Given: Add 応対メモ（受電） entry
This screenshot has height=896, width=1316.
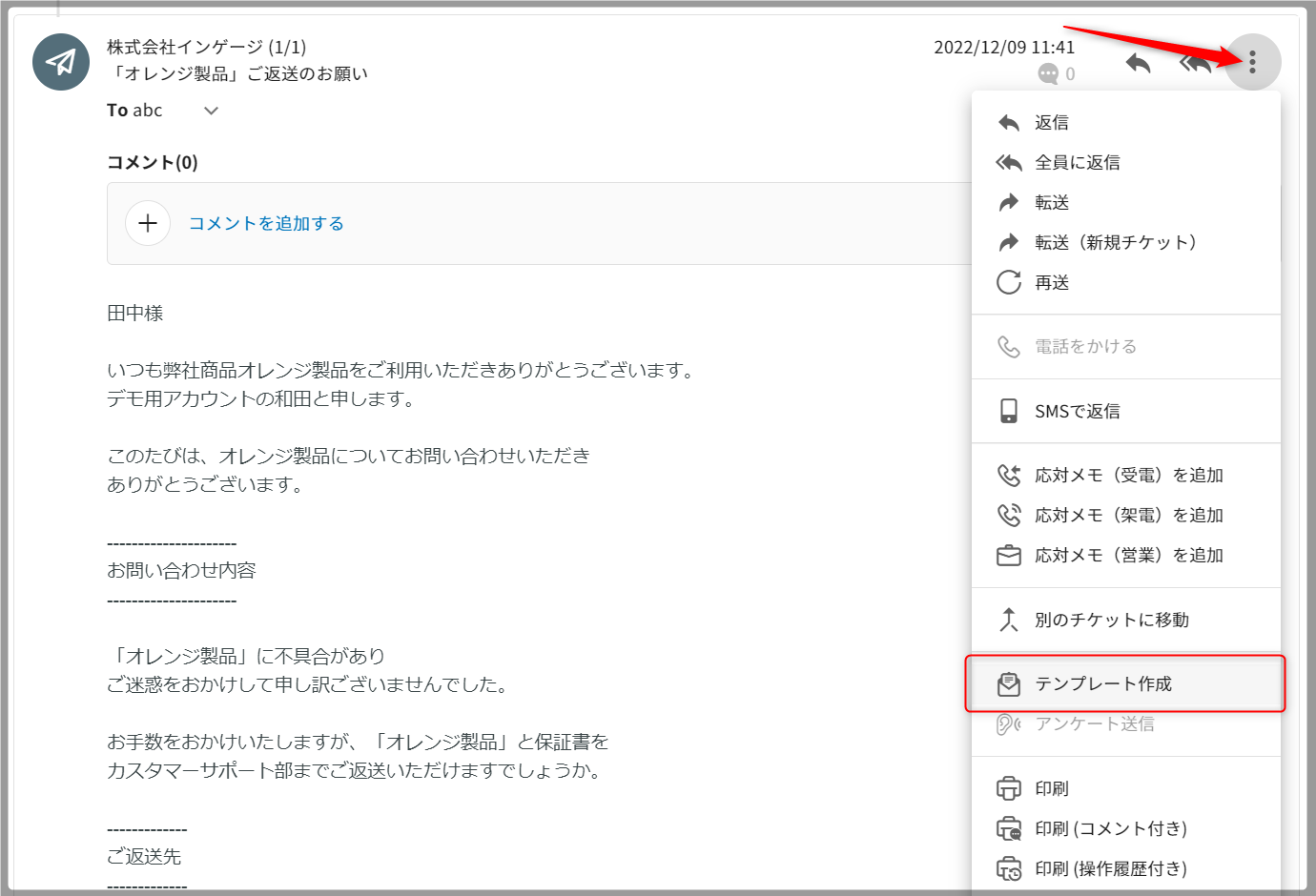Looking at the screenshot, I should coord(1128,476).
